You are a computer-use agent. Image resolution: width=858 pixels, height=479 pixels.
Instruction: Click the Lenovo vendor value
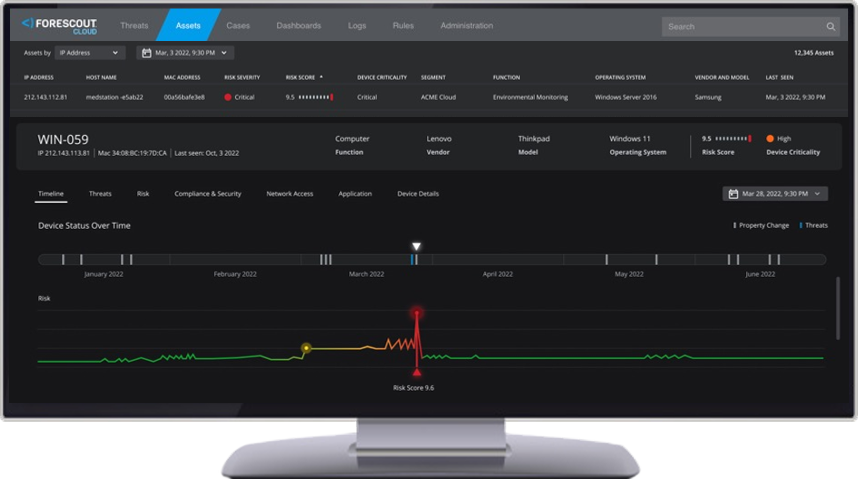point(439,138)
